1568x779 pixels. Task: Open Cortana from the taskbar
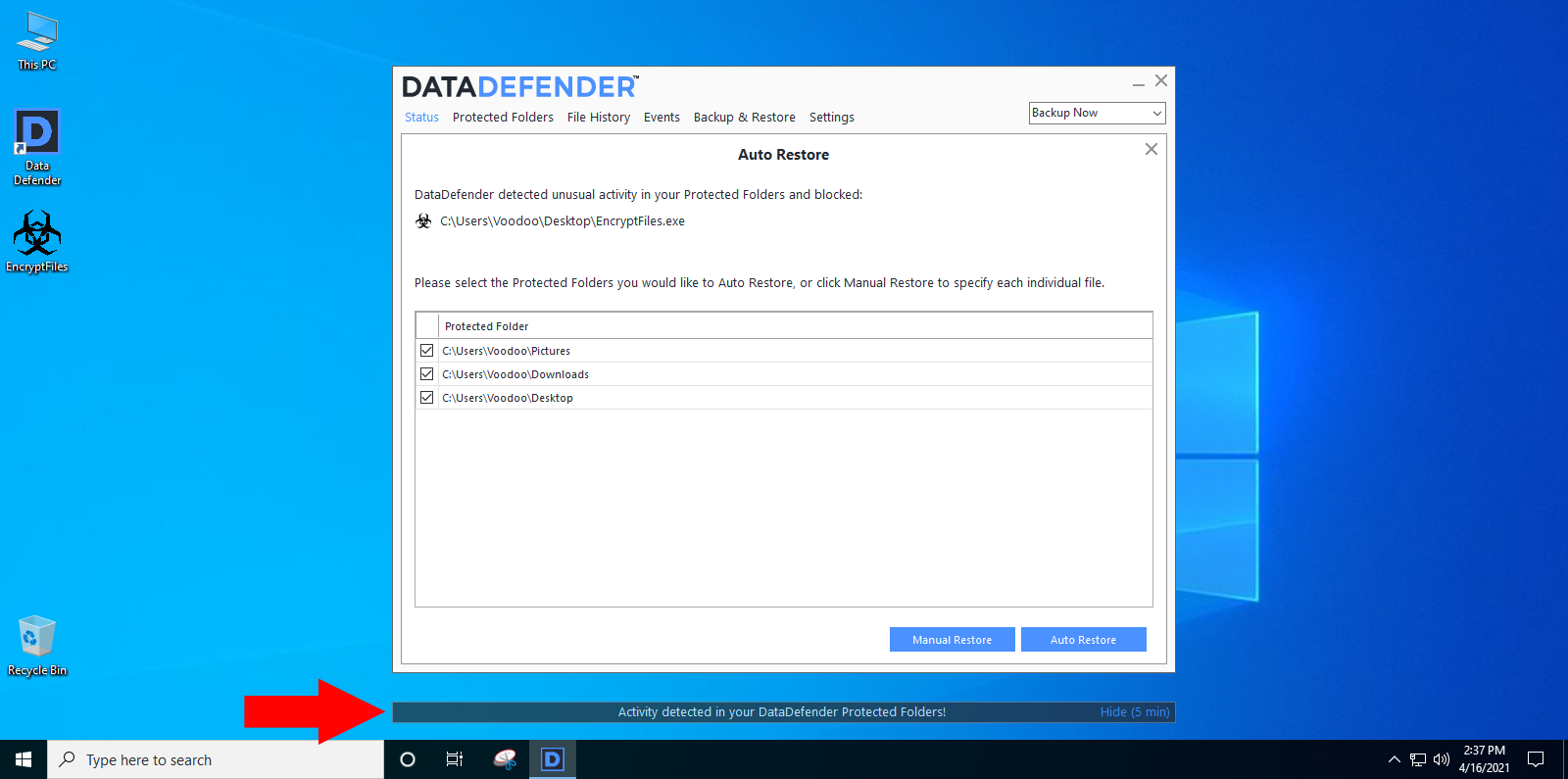408,759
